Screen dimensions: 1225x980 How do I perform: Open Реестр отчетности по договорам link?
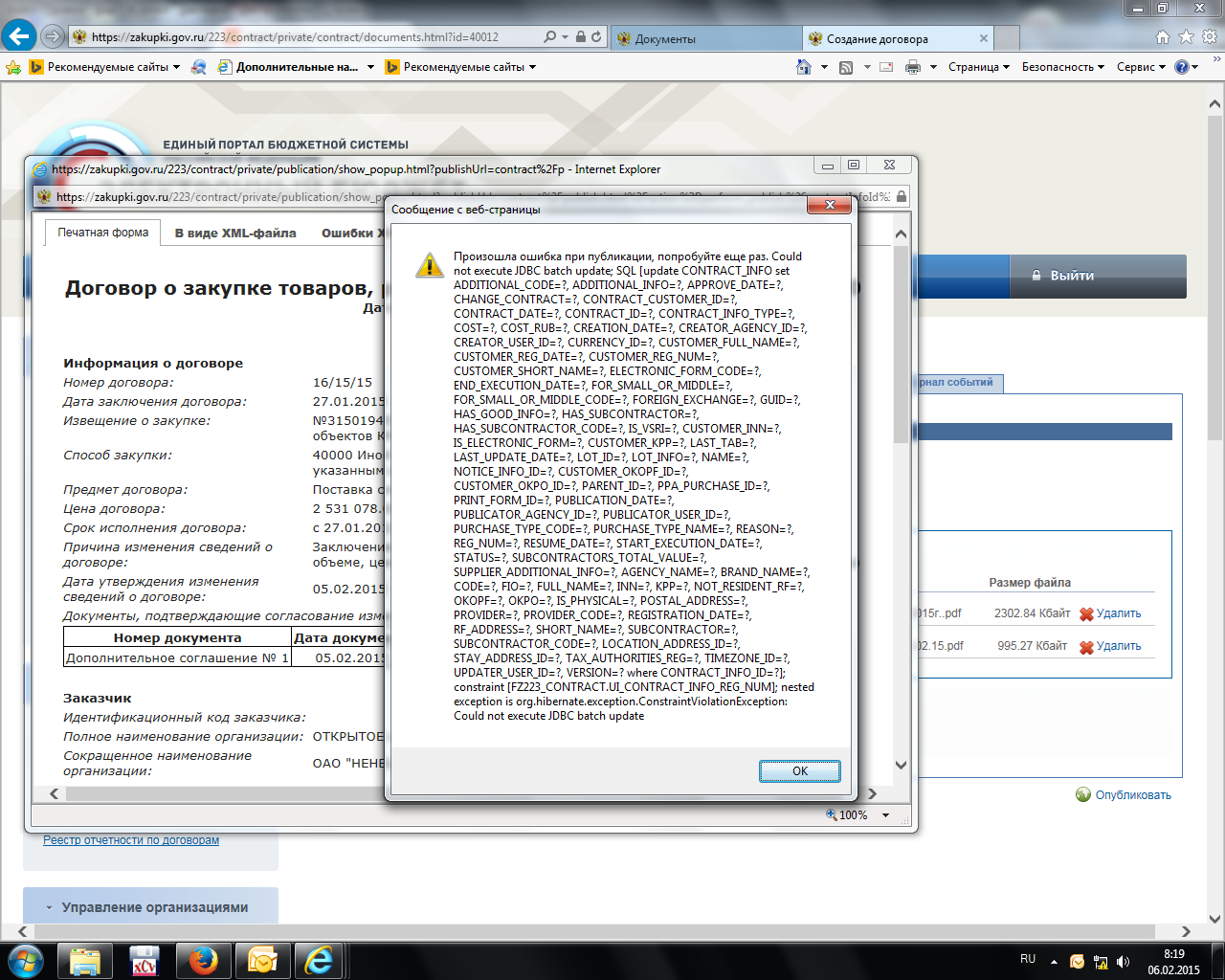click(x=131, y=840)
